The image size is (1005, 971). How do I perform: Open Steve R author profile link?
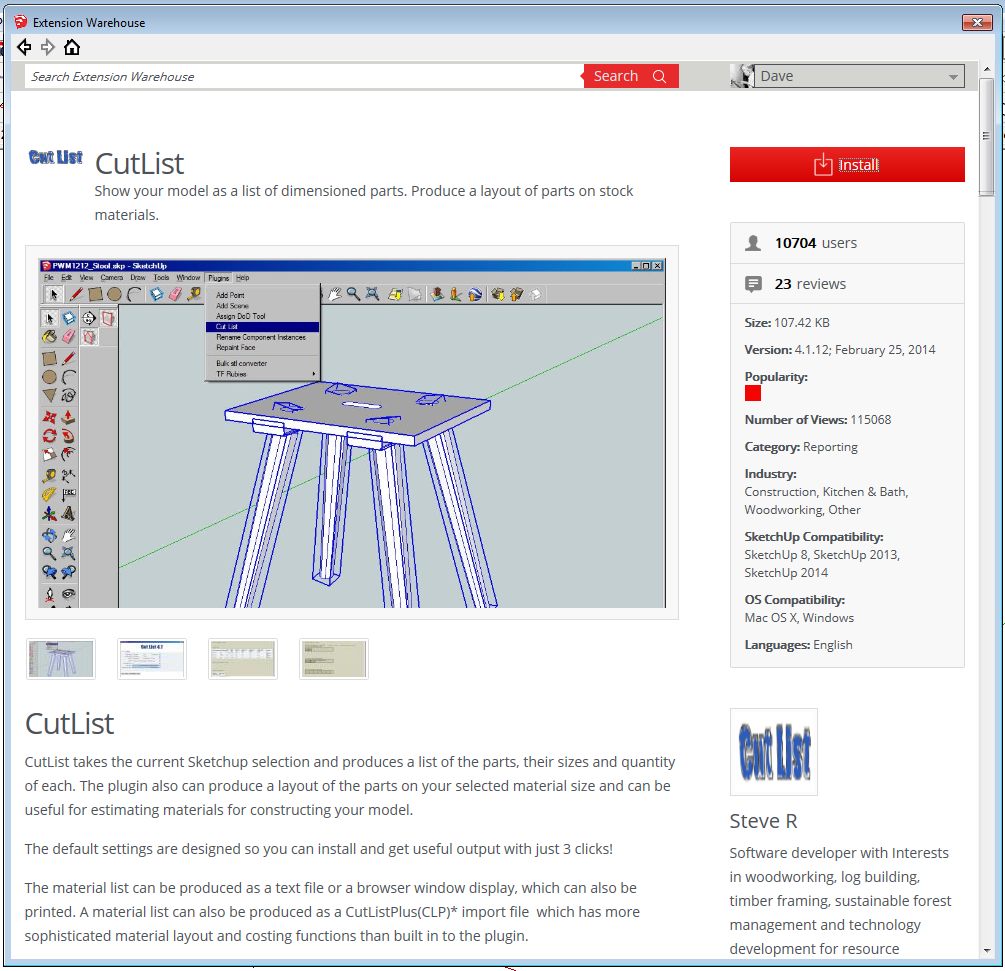coord(763,822)
